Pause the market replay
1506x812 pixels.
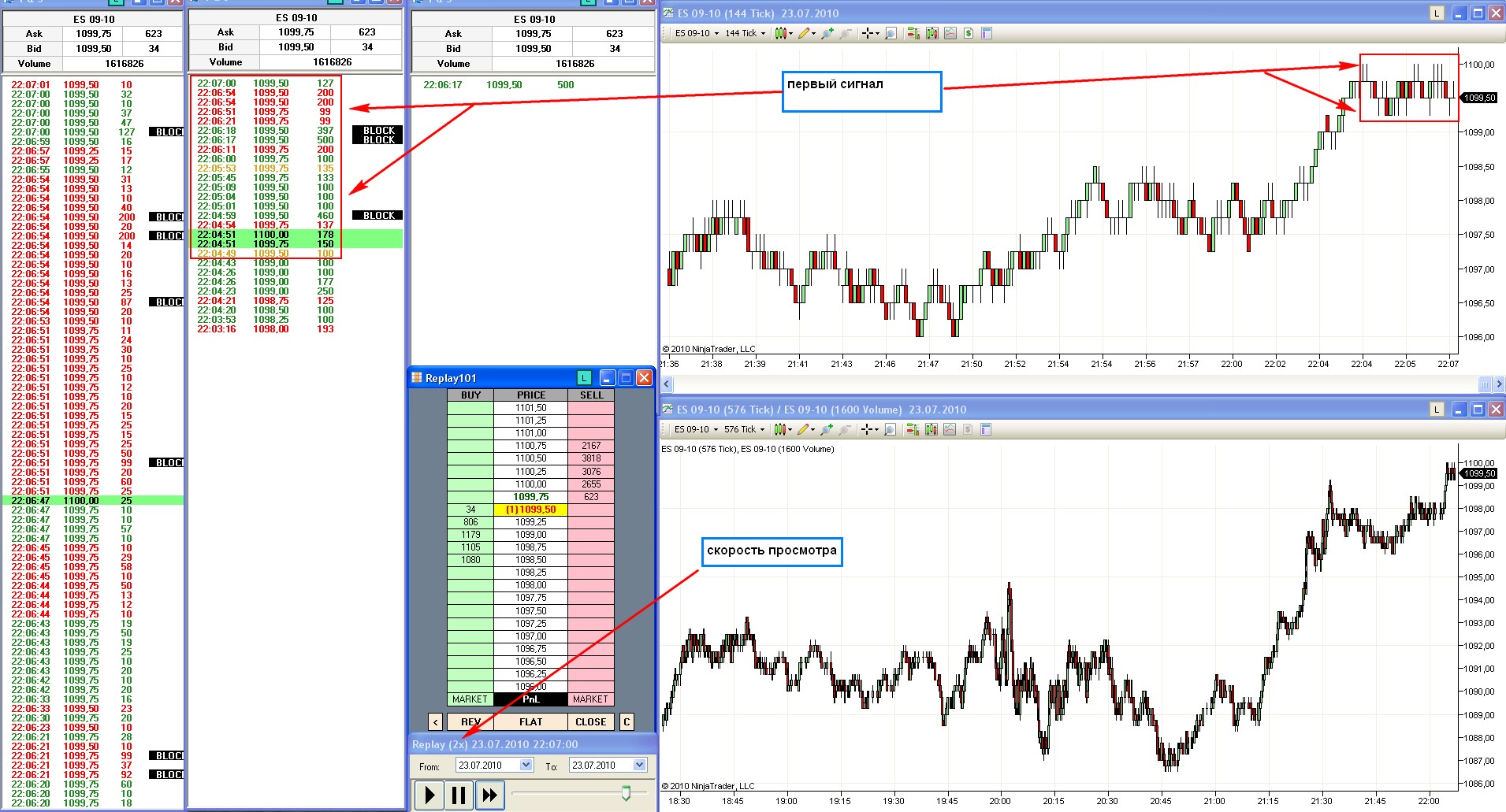(x=459, y=795)
